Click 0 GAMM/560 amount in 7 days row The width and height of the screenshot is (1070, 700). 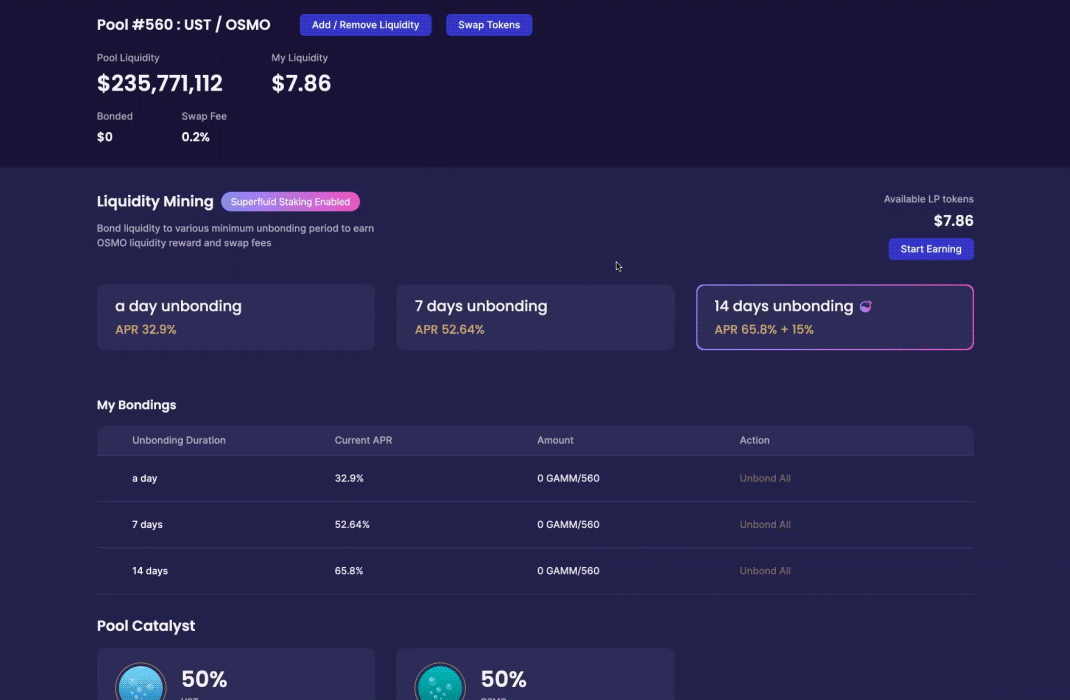pyautogui.click(x=568, y=525)
